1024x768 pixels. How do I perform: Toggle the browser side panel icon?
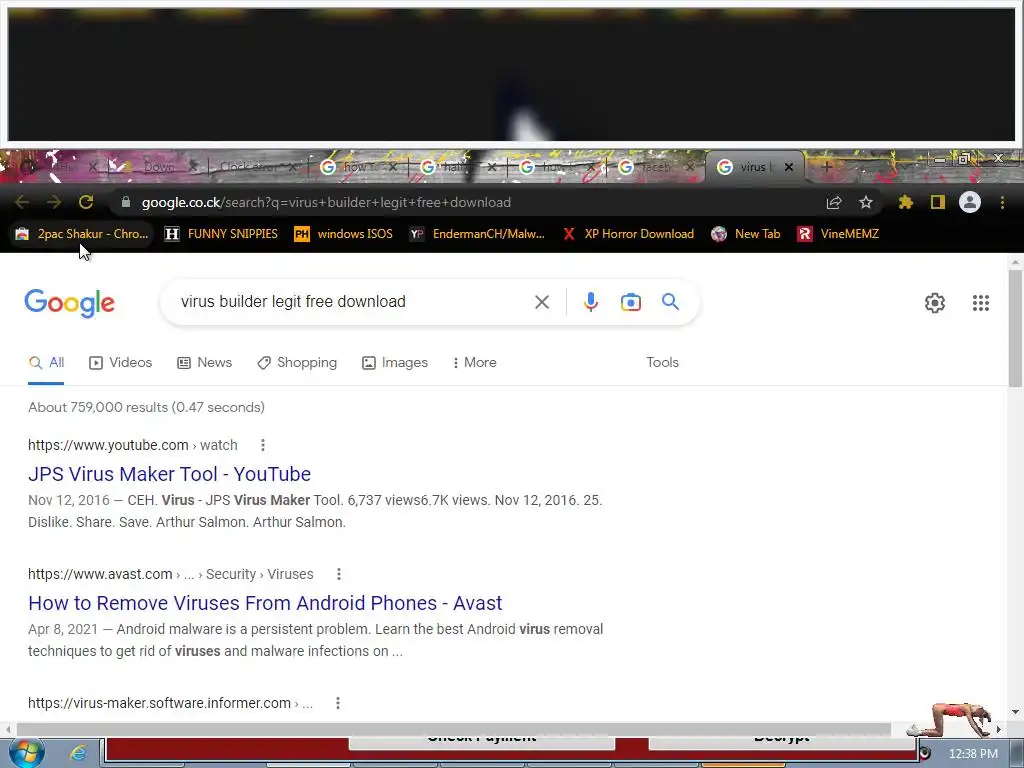pos(938,202)
